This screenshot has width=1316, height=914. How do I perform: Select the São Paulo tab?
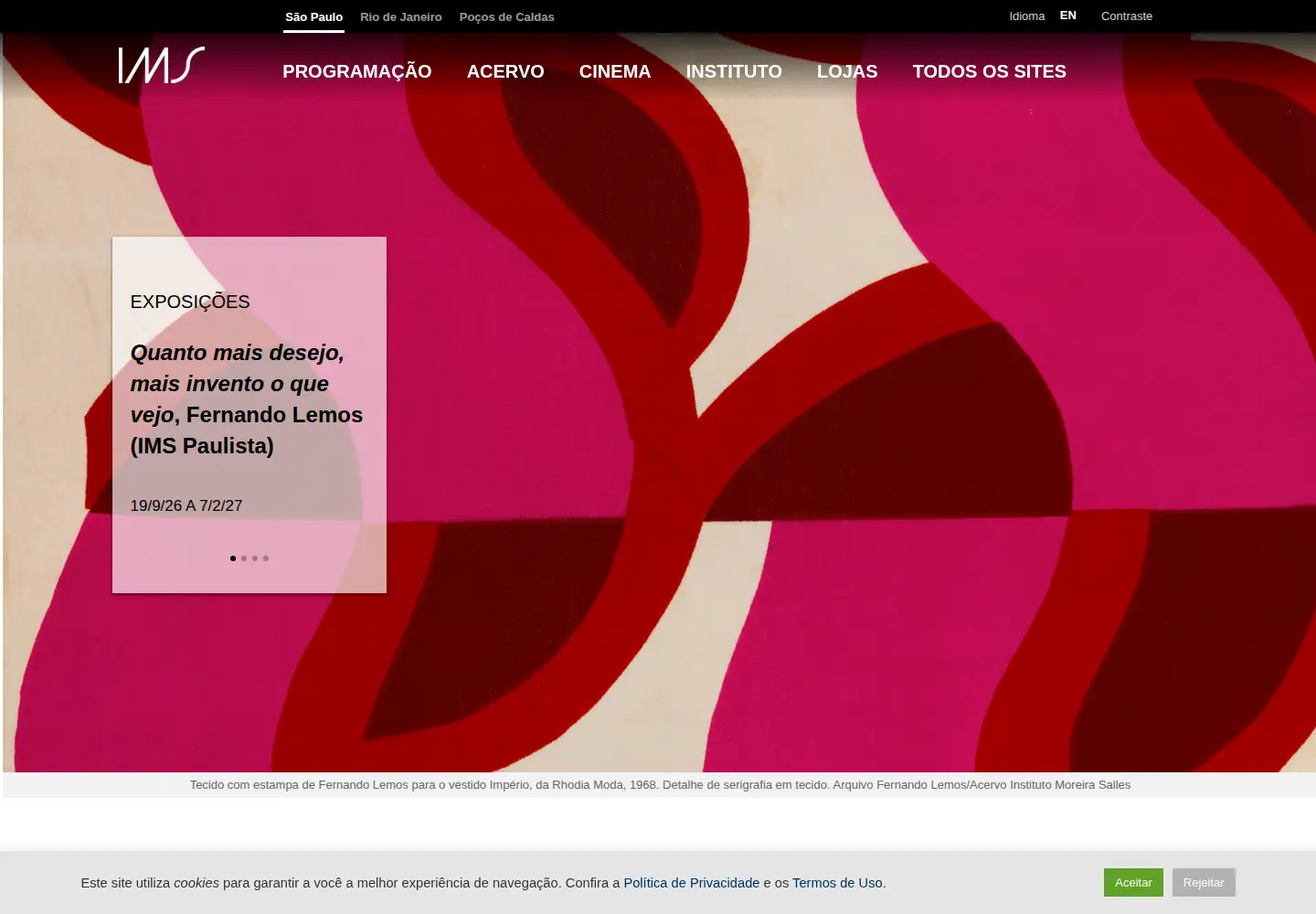(313, 17)
